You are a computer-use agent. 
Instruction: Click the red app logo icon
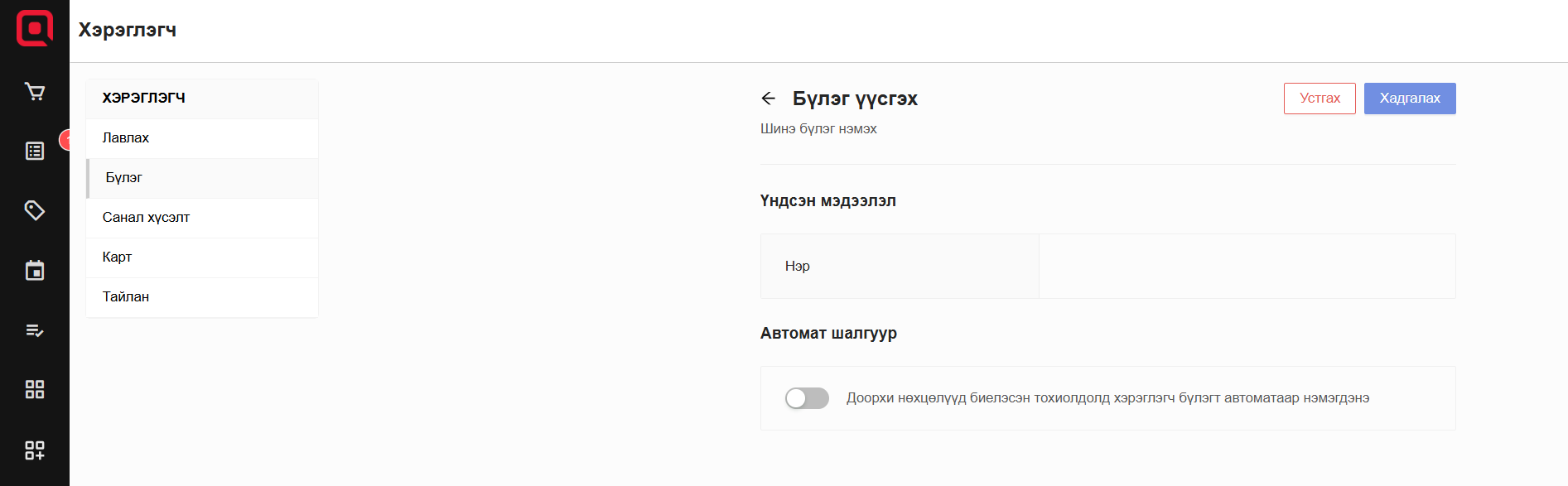35,28
